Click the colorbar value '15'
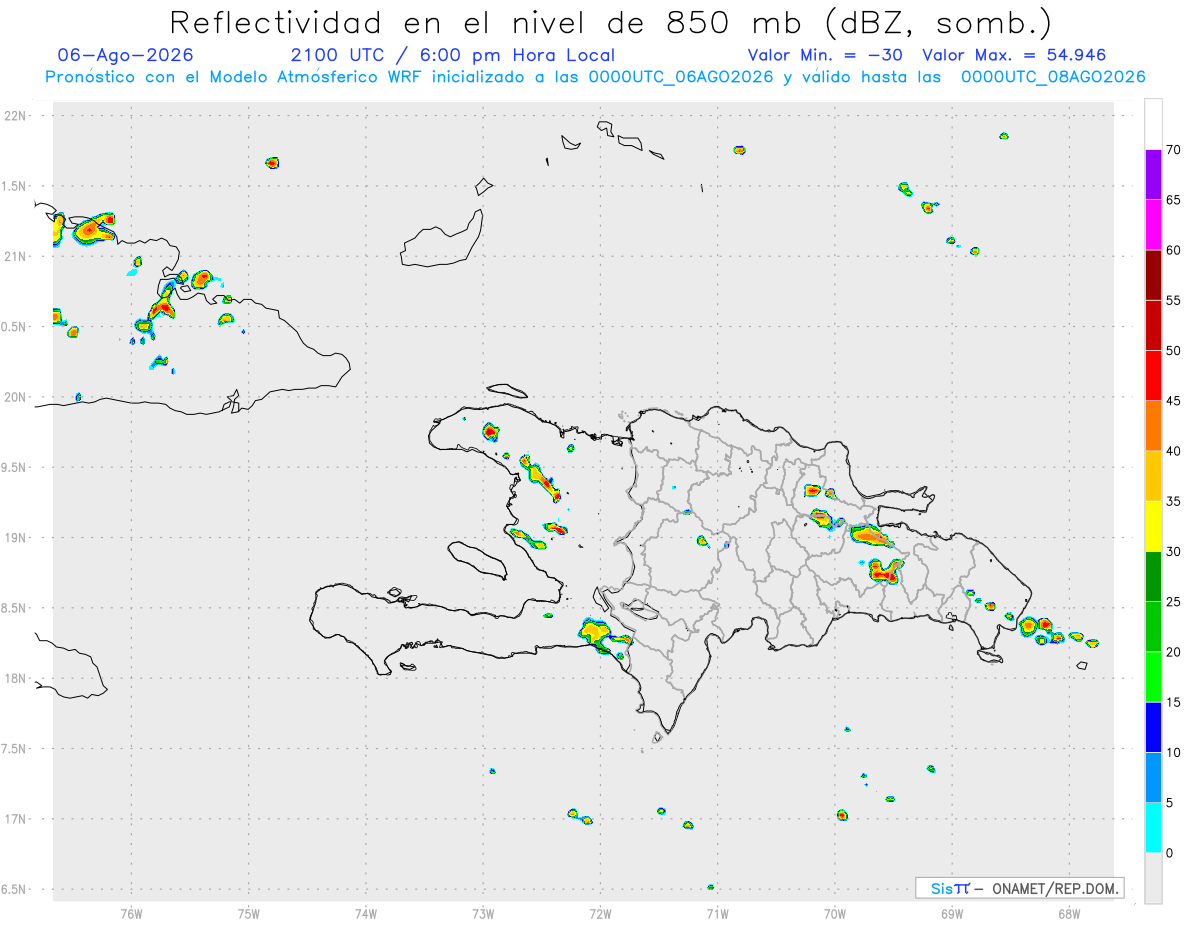 pyautogui.click(x=1174, y=702)
